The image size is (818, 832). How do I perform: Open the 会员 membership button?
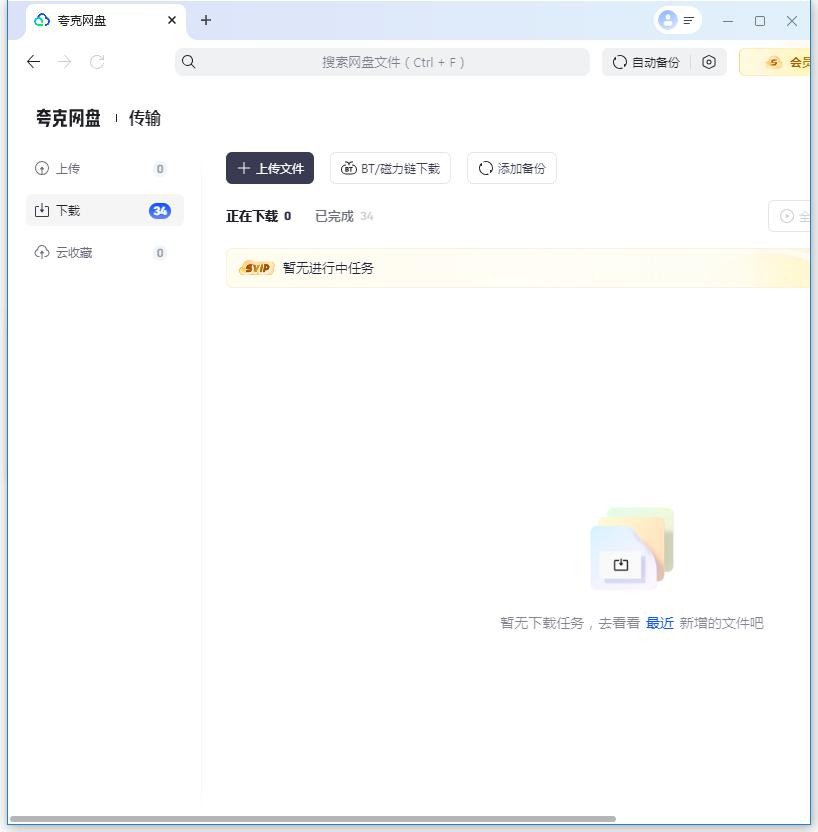(775, 62)
